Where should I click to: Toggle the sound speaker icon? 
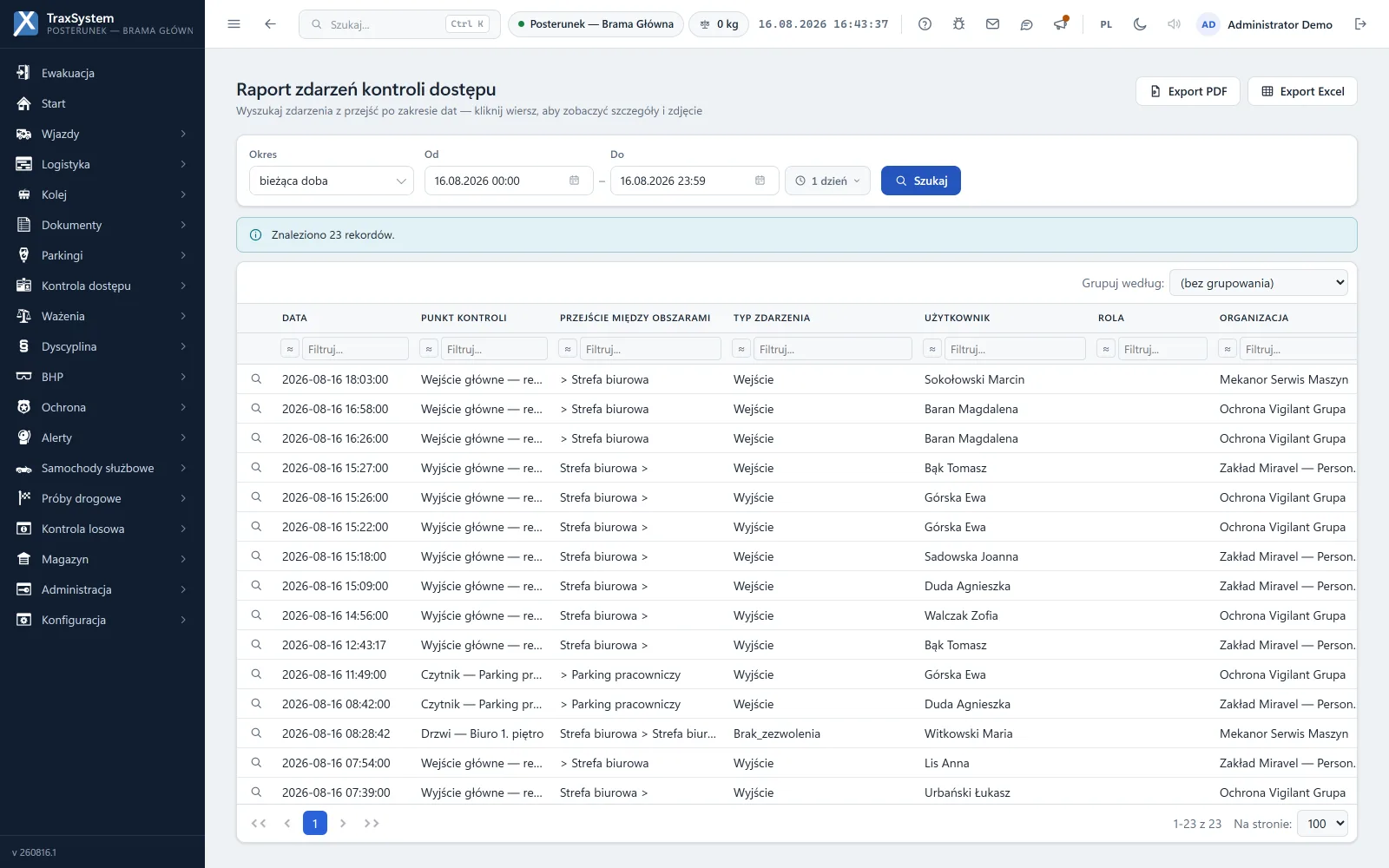(x=1174, y=24)
